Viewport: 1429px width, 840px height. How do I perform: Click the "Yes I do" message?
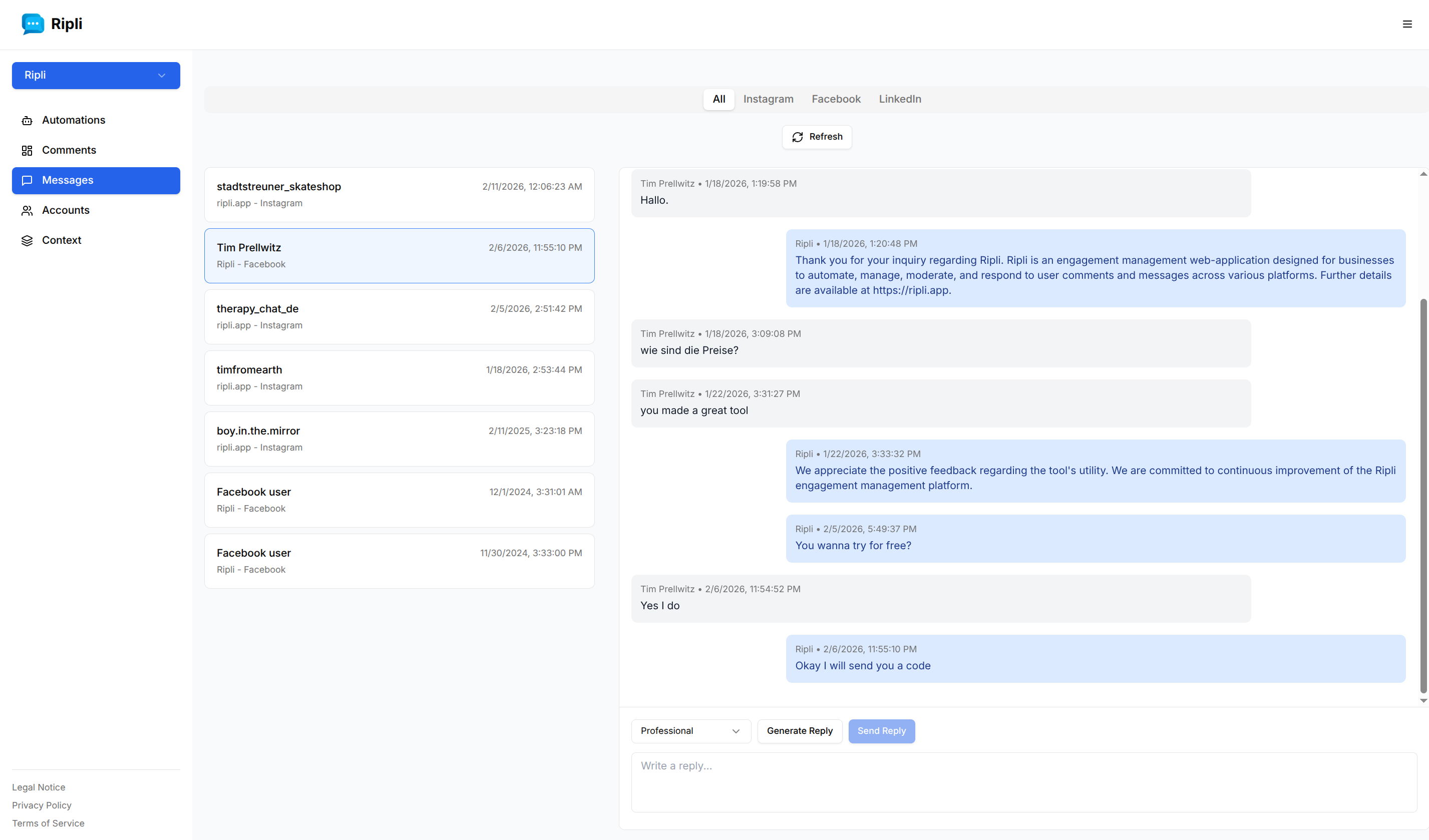(941, 599)
